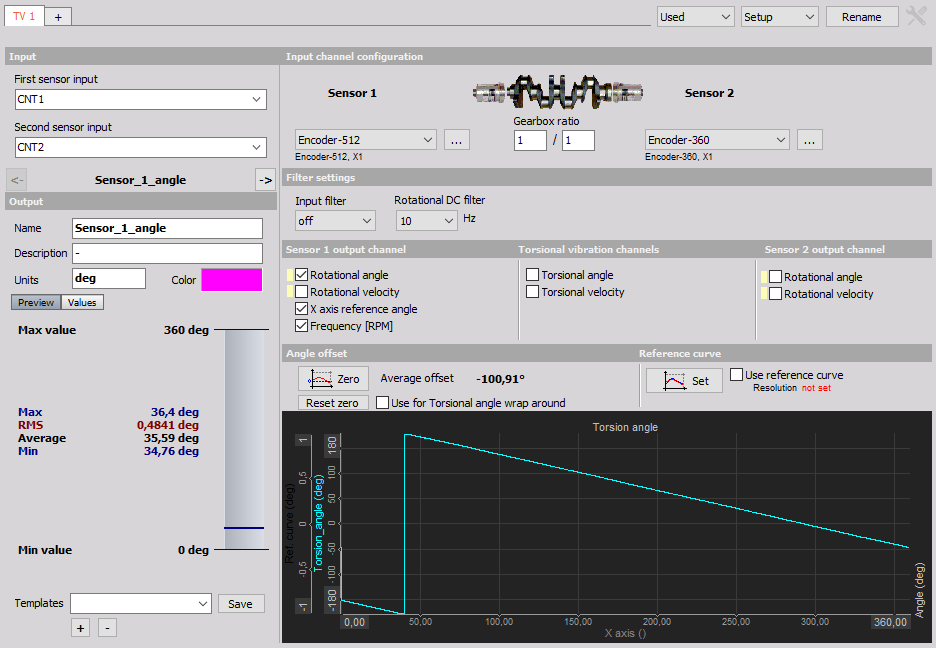Open settings with the wrench icon
Screen dimensions: 936x648
[x=916, y=16]
